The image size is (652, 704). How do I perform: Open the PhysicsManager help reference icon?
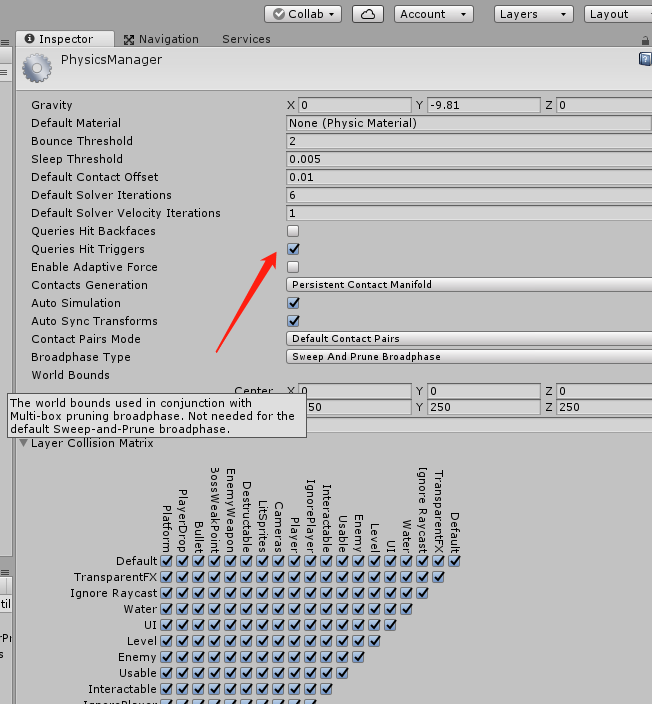[645, 59]
